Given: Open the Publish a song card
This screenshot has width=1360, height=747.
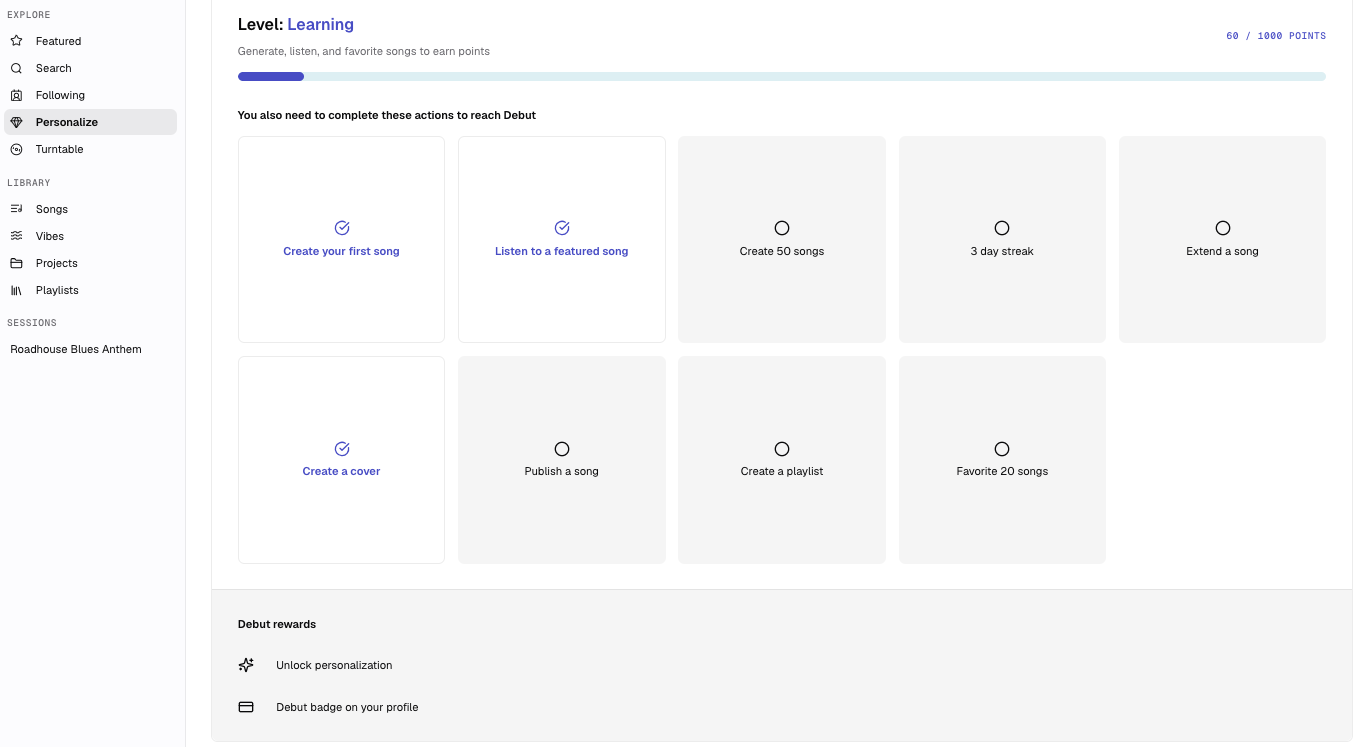Looking at the screenshot, I should click(x=561, y=460).
